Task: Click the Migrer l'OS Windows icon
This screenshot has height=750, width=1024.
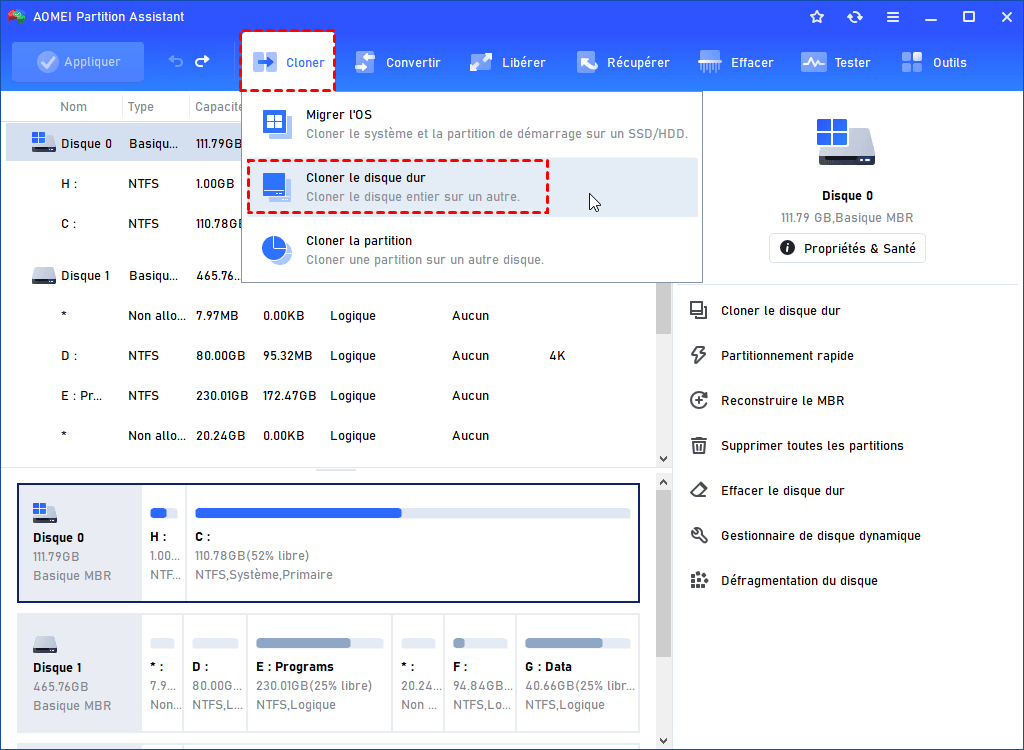Action: (277, 124)
